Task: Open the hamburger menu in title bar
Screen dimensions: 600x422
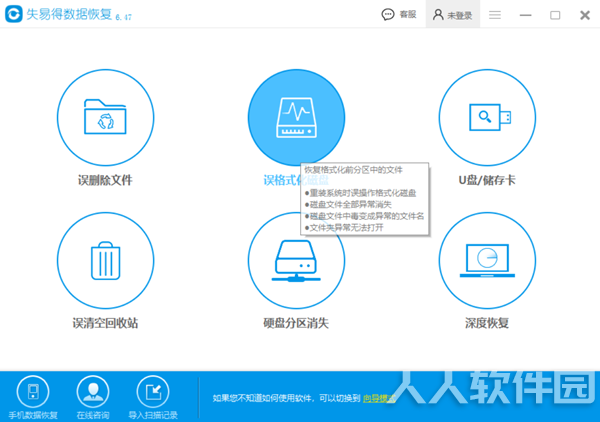Action: 495,15
